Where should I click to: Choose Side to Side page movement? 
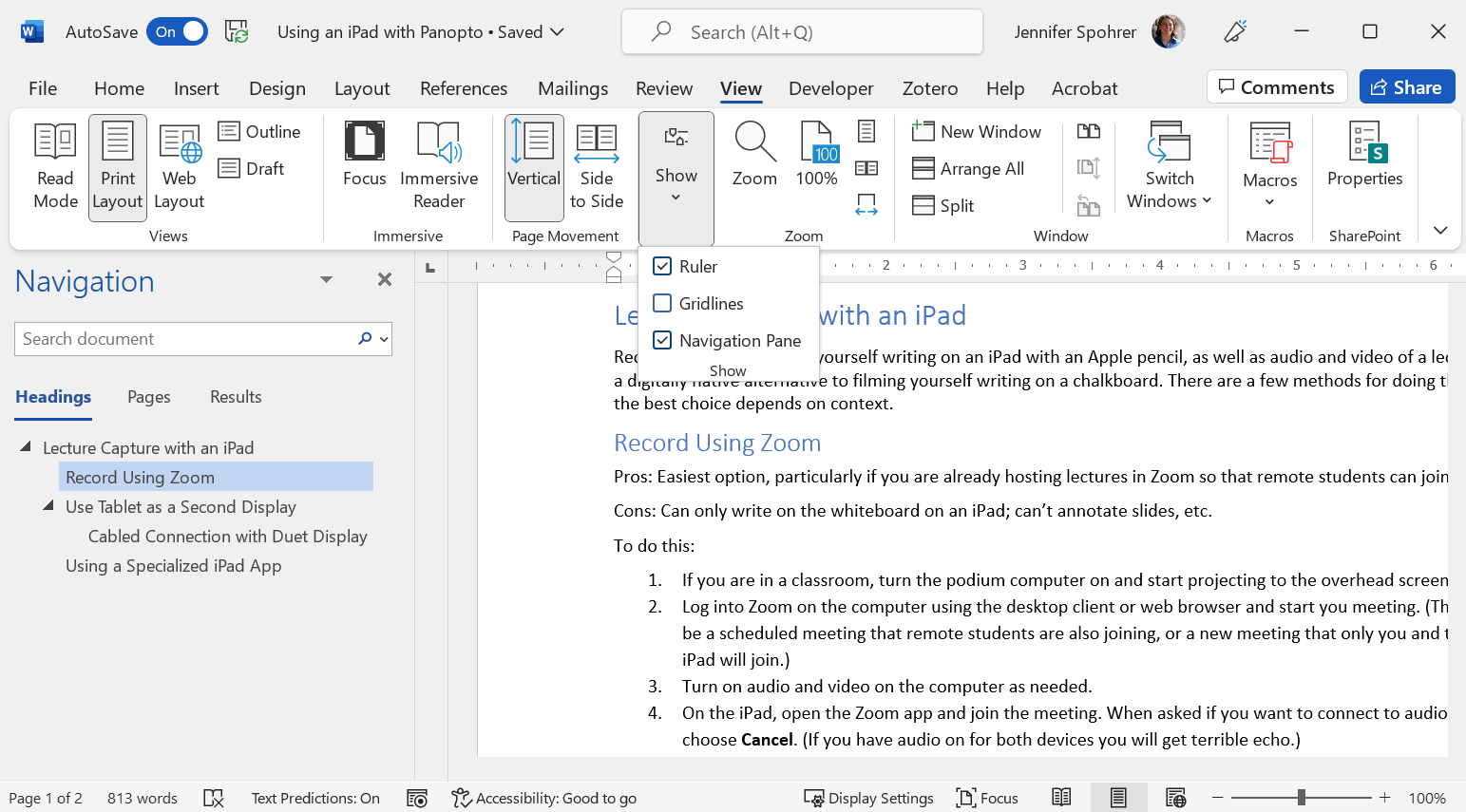pyautogui.click(x=597, y=167)
